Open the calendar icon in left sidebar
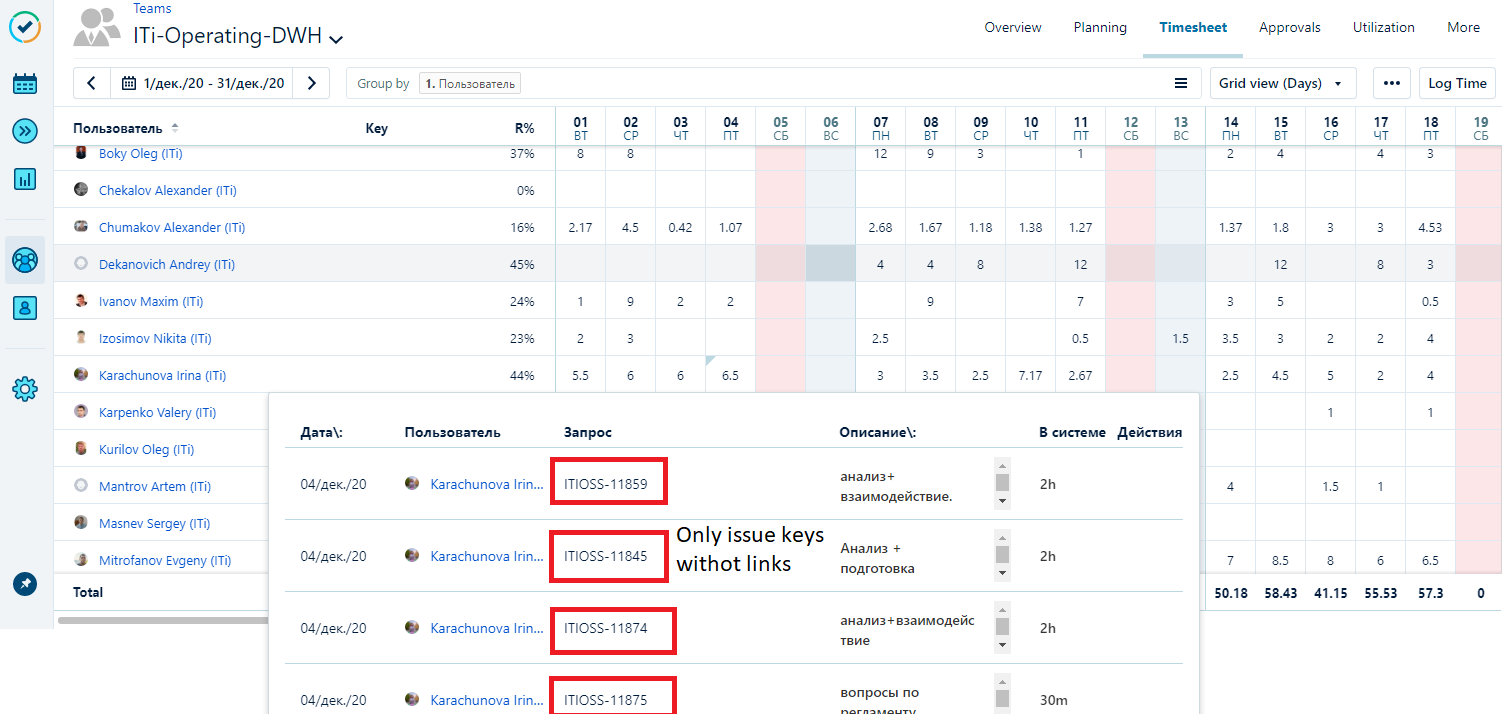 [25, 84]
